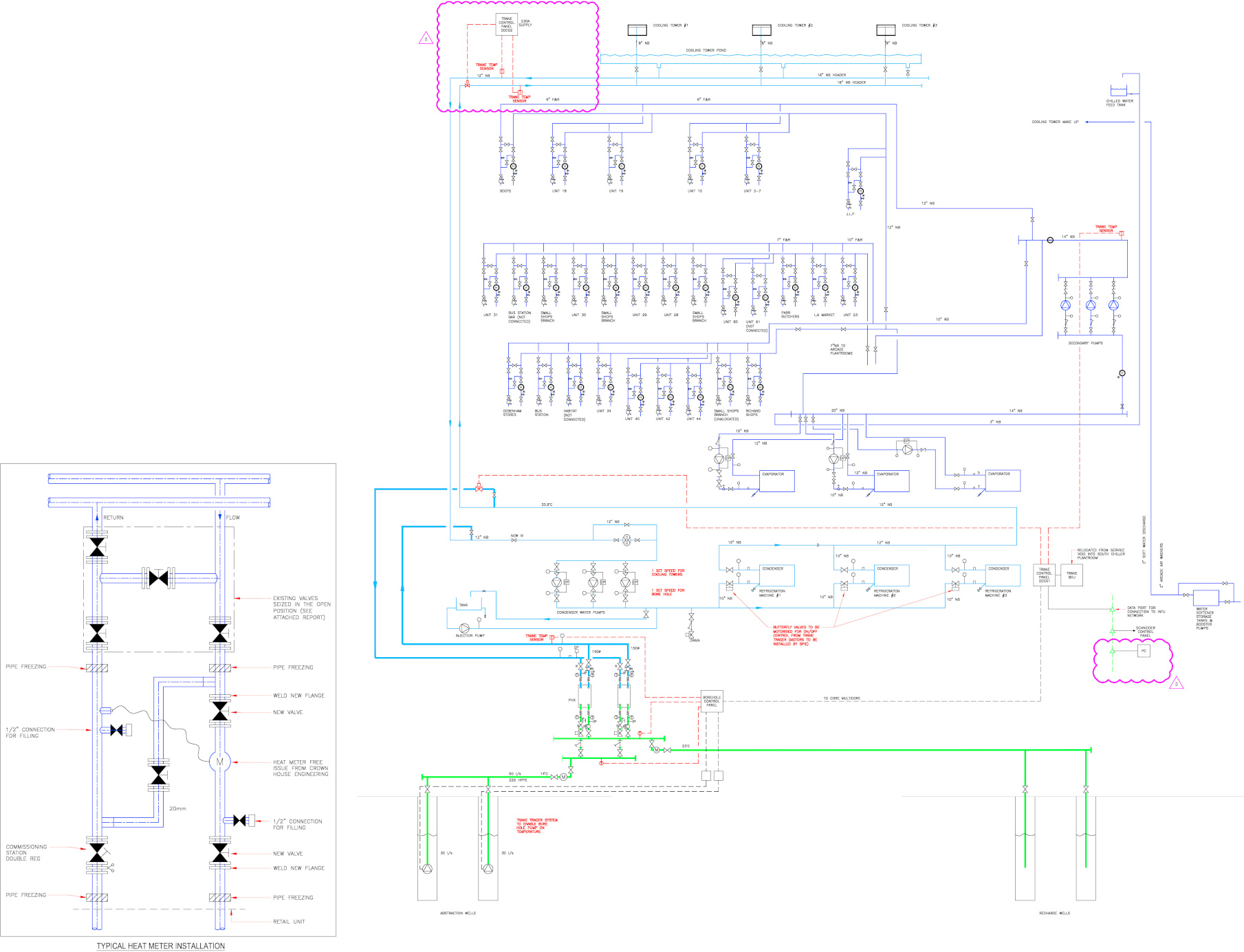Select the Cooling Tower #3 symbol

(886, 30)
